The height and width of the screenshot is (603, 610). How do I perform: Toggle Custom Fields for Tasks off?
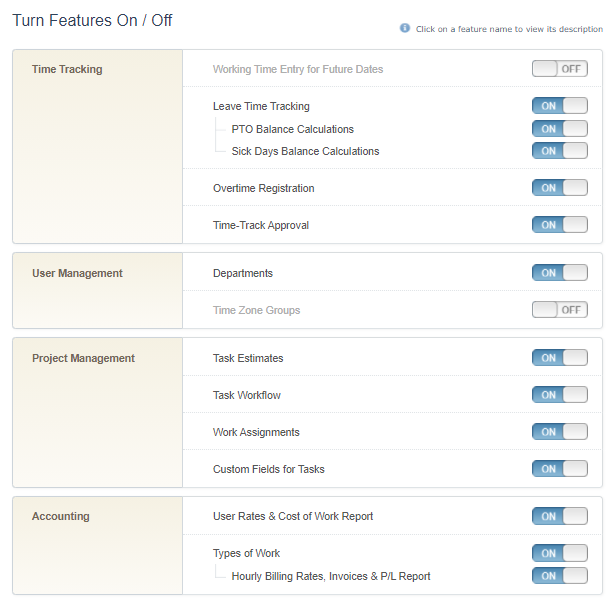[x=559, y=469]
